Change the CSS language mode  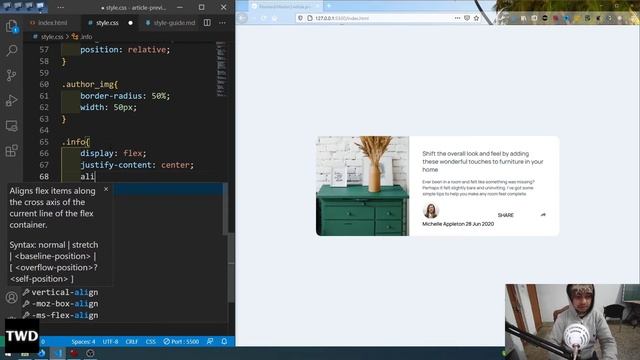pyautogui.click(x=151, y=342)
